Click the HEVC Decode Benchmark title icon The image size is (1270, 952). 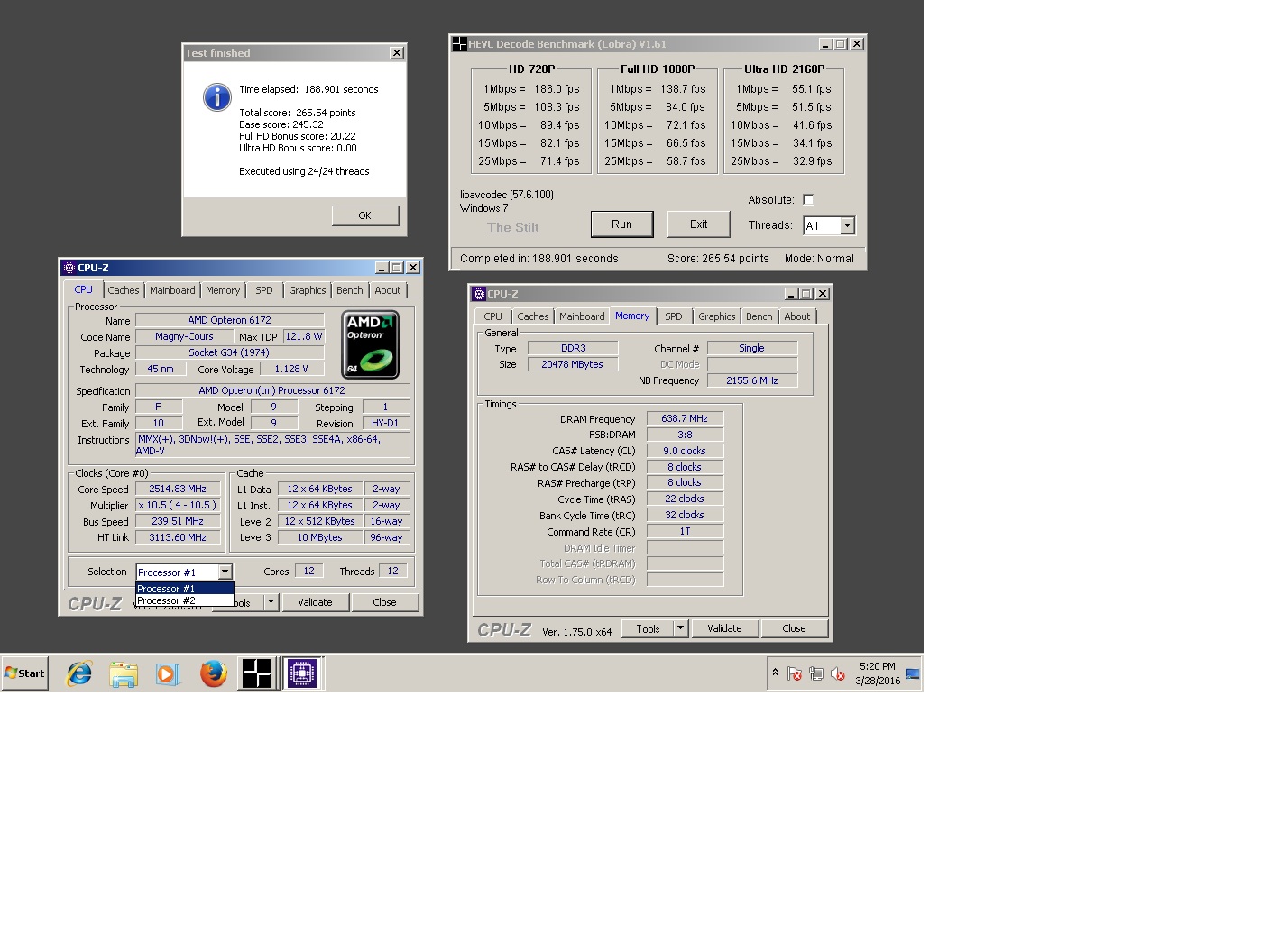coord(460,44)
